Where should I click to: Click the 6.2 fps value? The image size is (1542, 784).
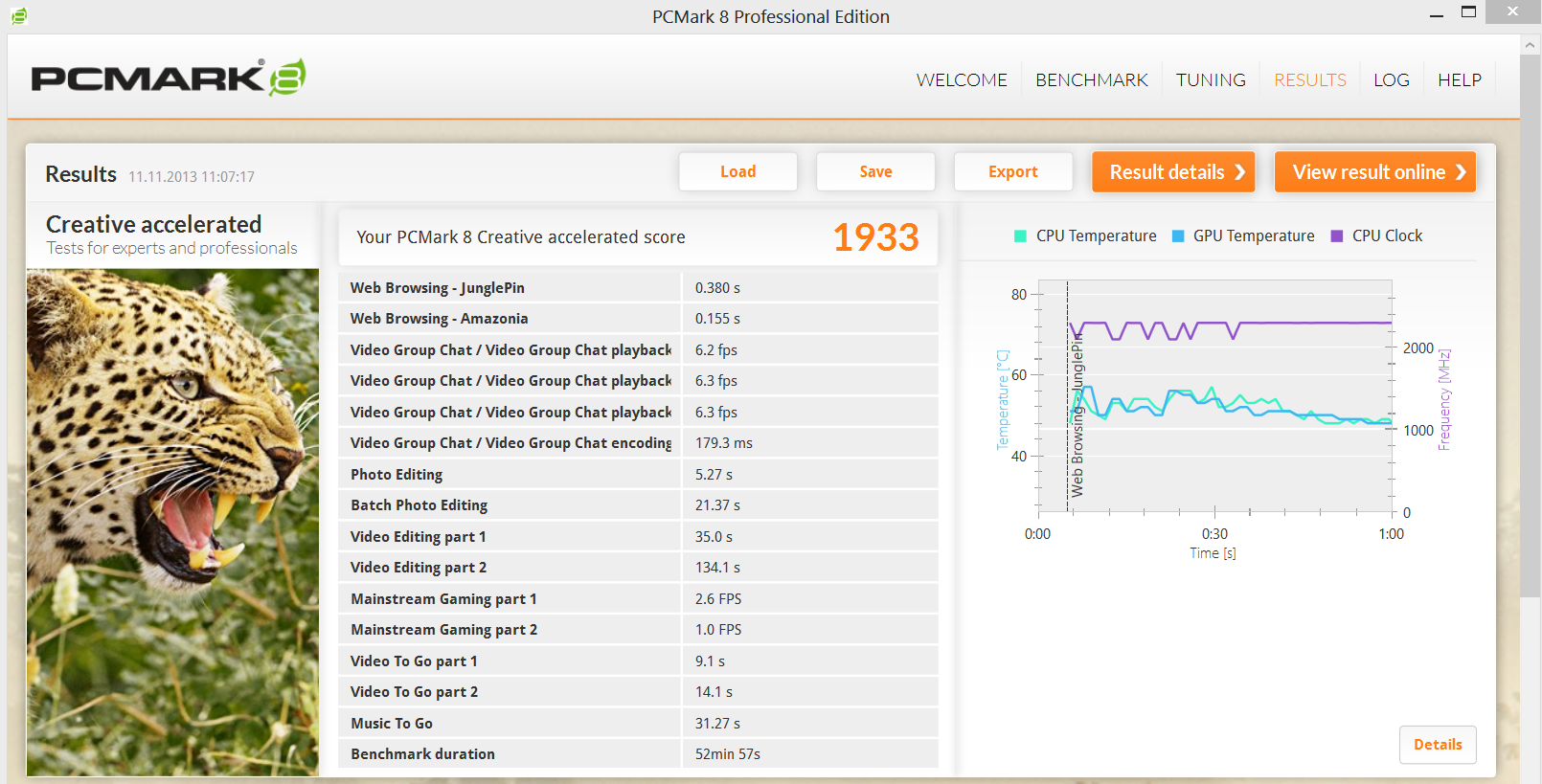(716, 350)
